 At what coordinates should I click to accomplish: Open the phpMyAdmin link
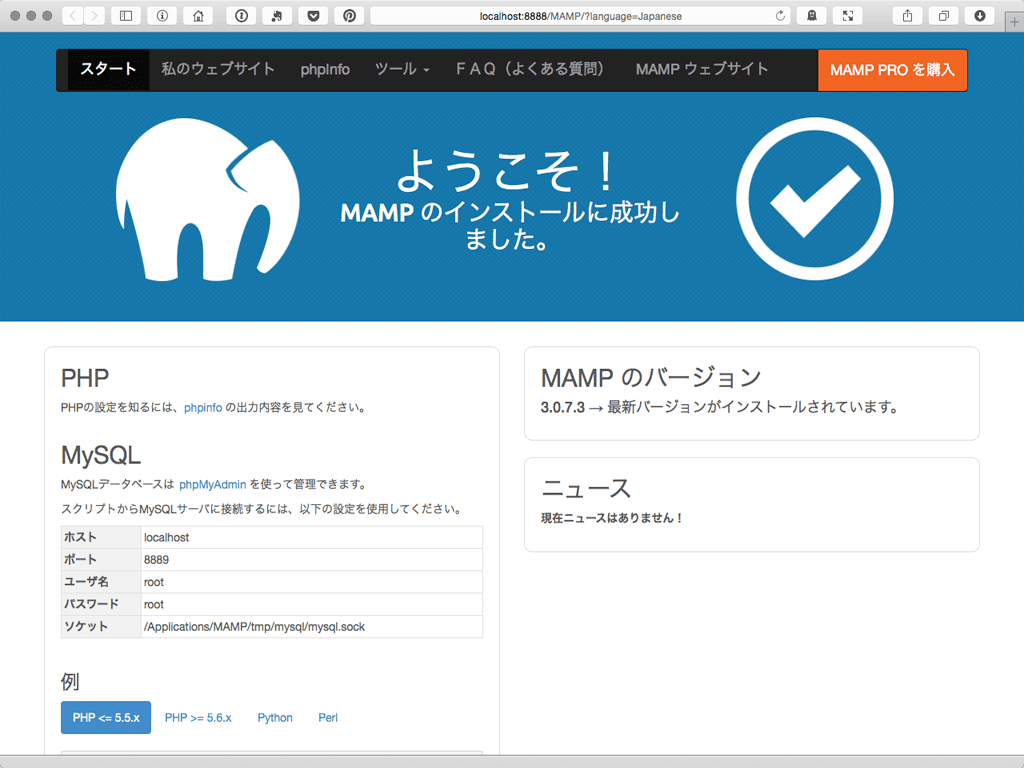[x=212, y=485]
